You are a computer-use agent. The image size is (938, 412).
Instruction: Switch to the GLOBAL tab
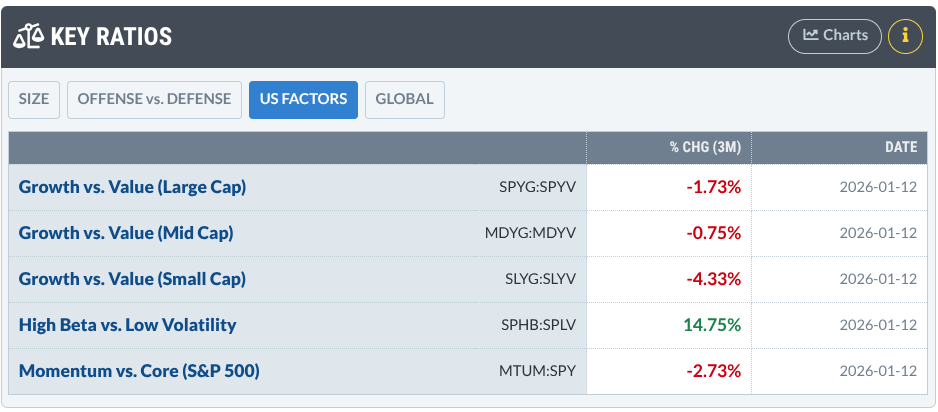[404, 99]
